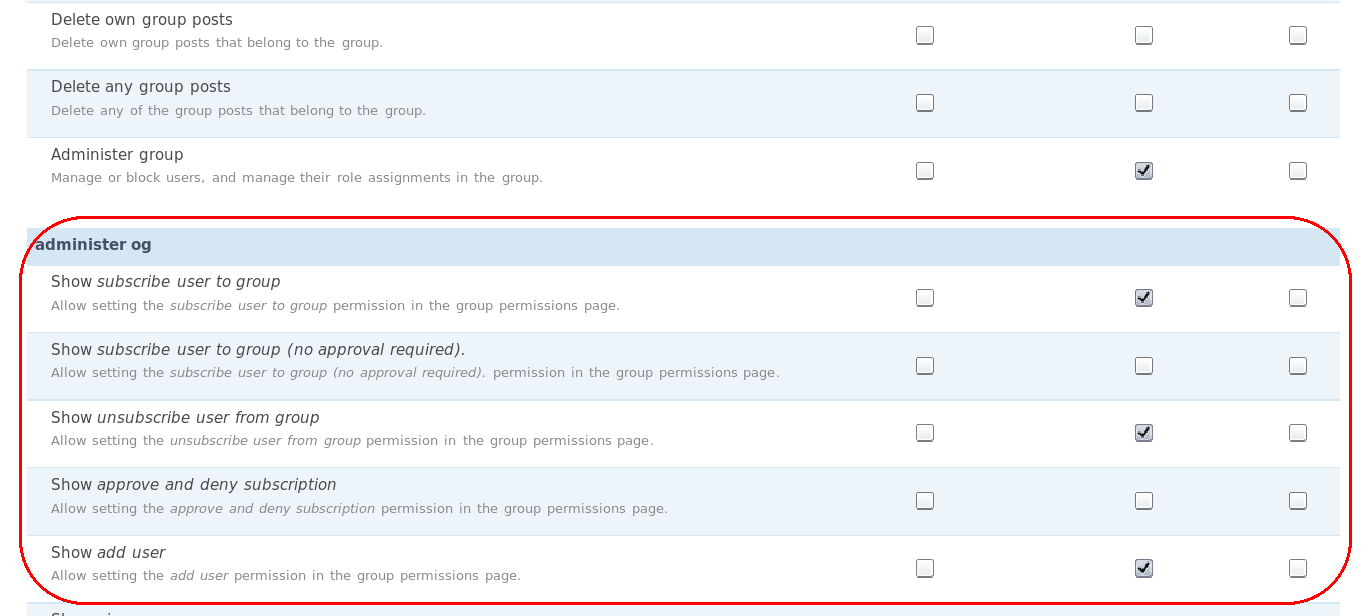
Task: Select the administer og section header
Action: (x=92, y=244)
